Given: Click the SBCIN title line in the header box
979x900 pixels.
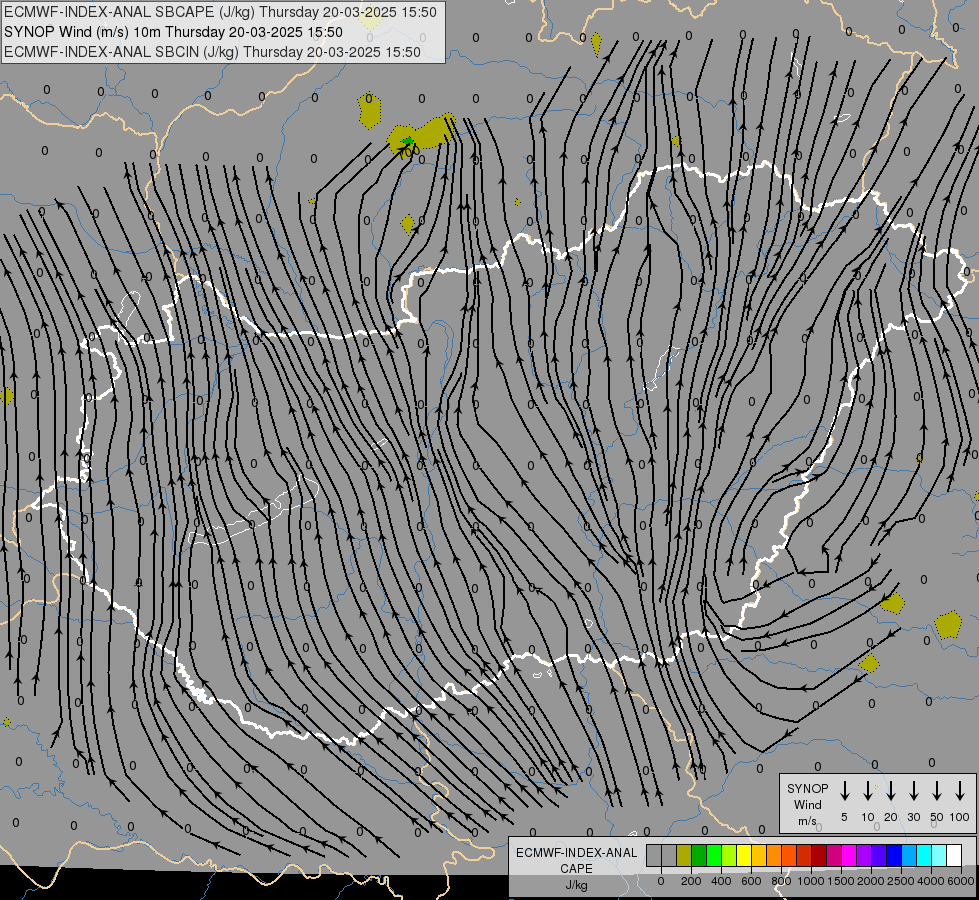Looking at the screenshot, I should (212, 52).
